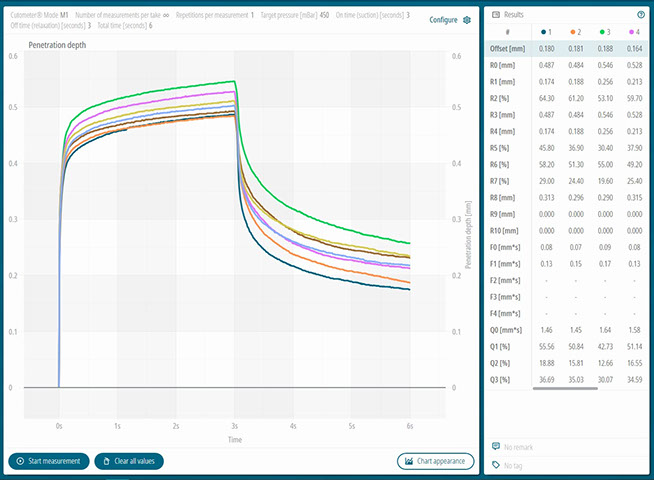Click Clear all values button
654x480 pixels.
(x=129, y=461)
